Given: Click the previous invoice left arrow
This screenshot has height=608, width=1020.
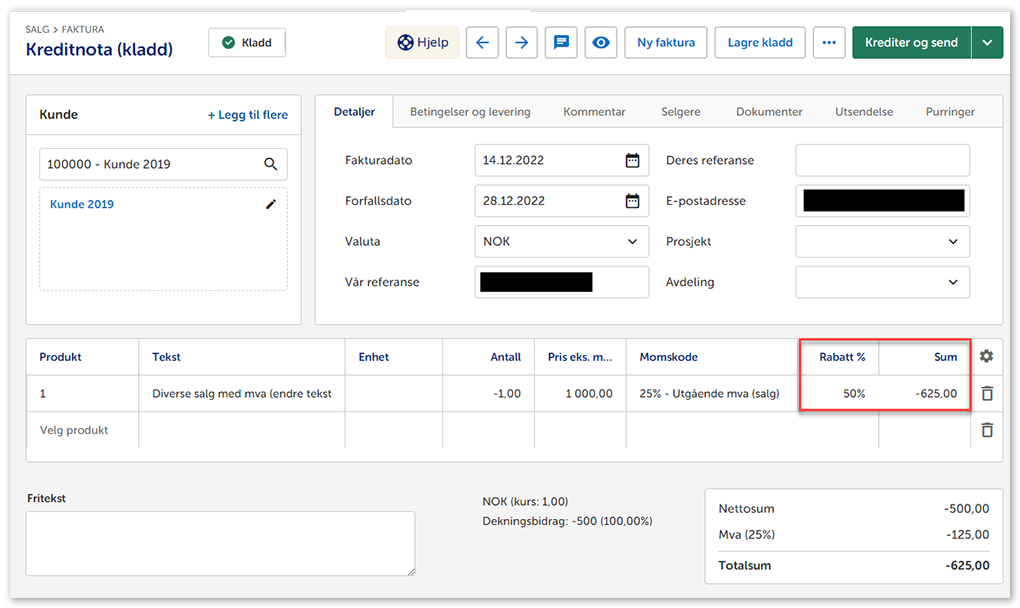Looking at the screenshot, I should click(482, 43).
